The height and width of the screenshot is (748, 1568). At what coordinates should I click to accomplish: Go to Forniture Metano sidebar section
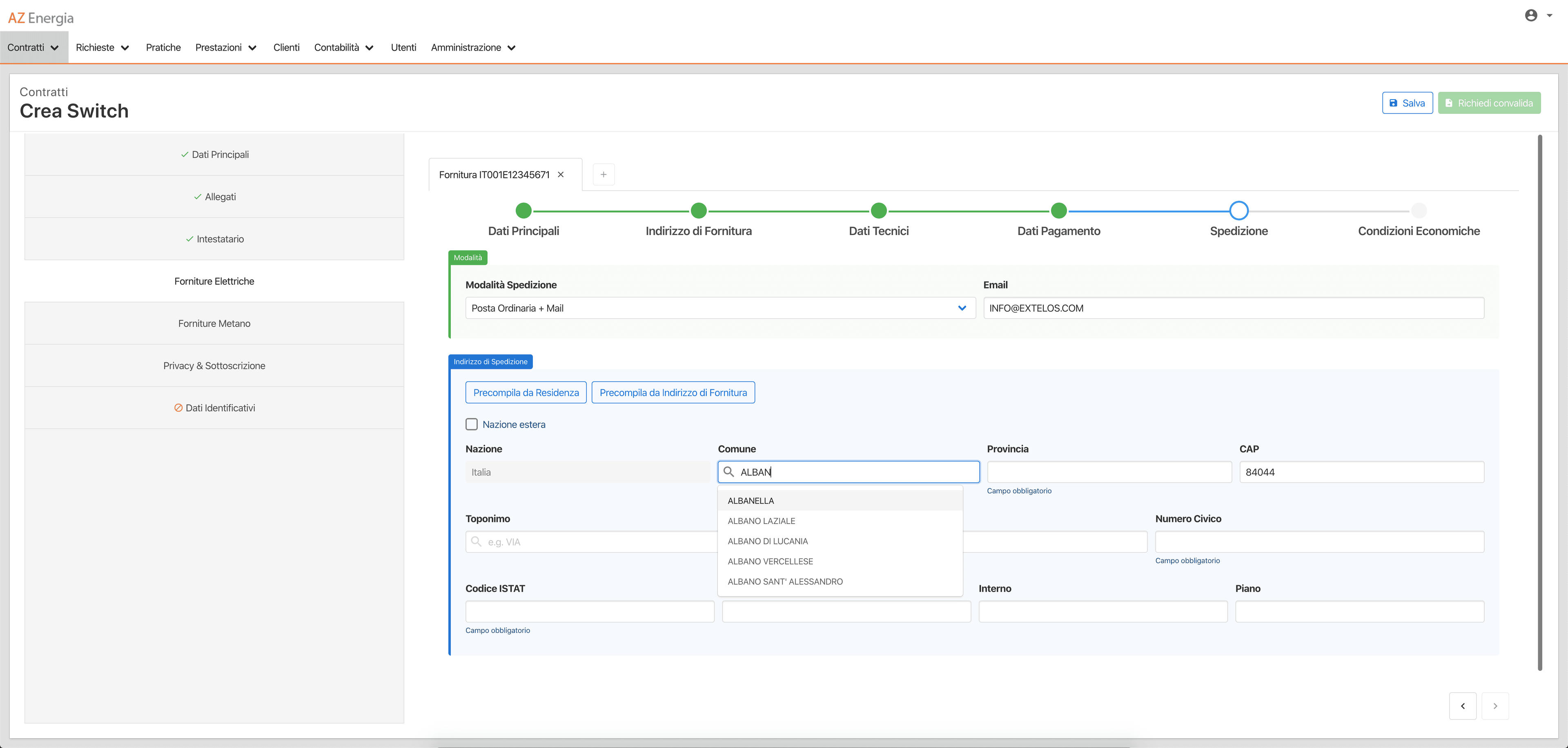point(214,324)
